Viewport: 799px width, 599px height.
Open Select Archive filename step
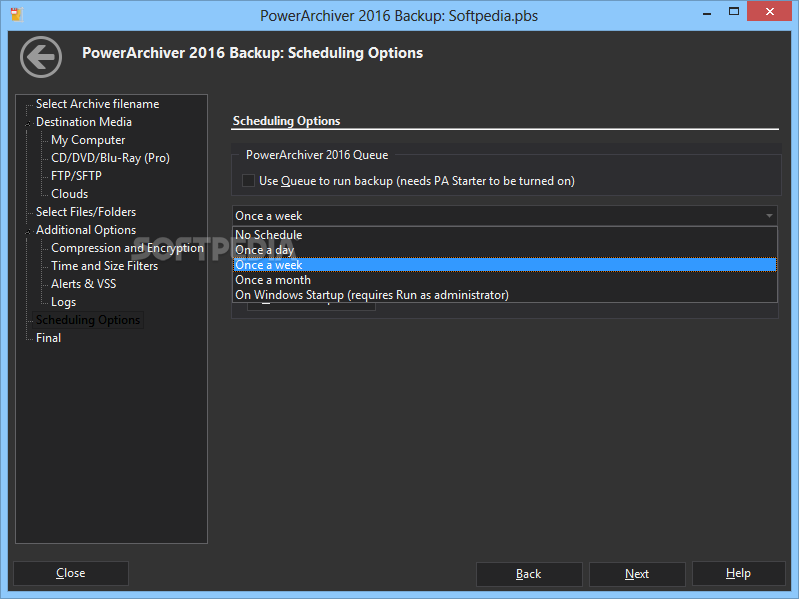click(97, 104)
